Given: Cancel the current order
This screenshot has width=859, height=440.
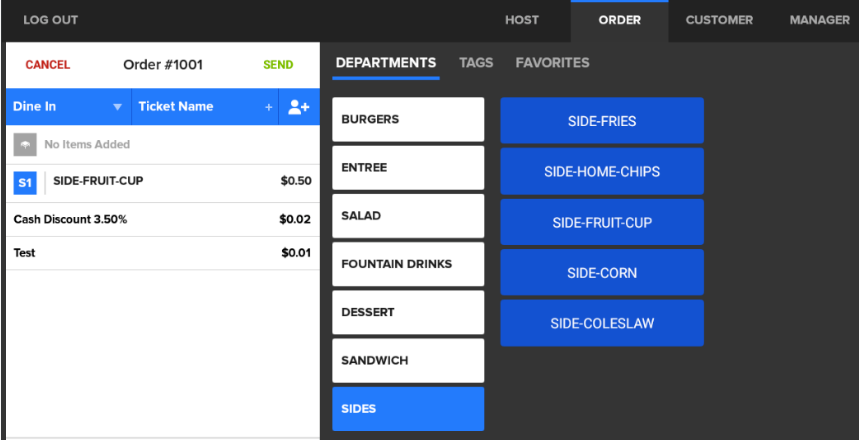Looking at the screenshot, I should tap(48, 65).
